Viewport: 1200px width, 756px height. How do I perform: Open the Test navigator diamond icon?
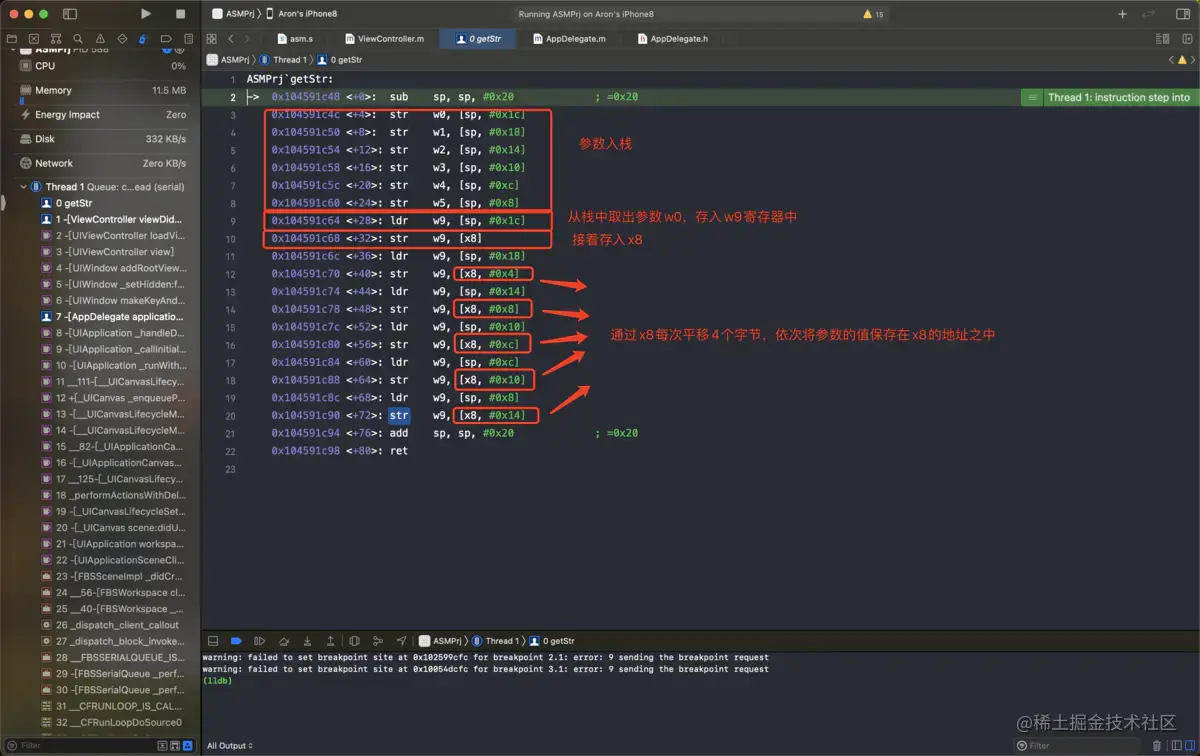click(122, 39)
